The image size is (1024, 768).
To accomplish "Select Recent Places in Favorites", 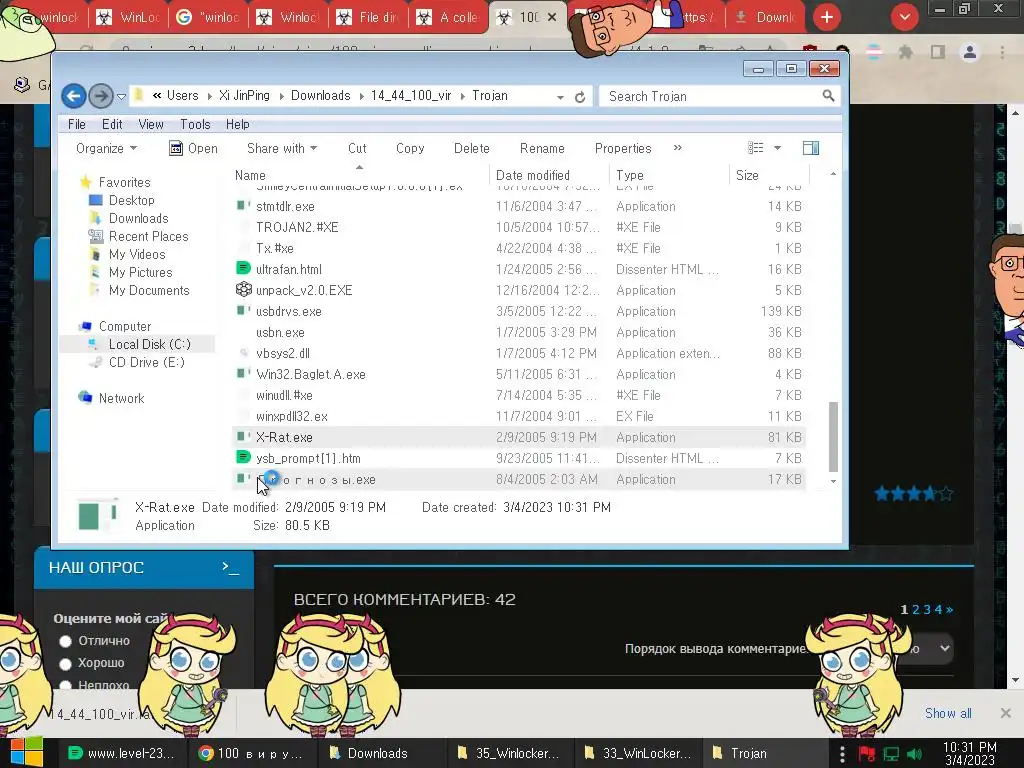I will [148, 236].
